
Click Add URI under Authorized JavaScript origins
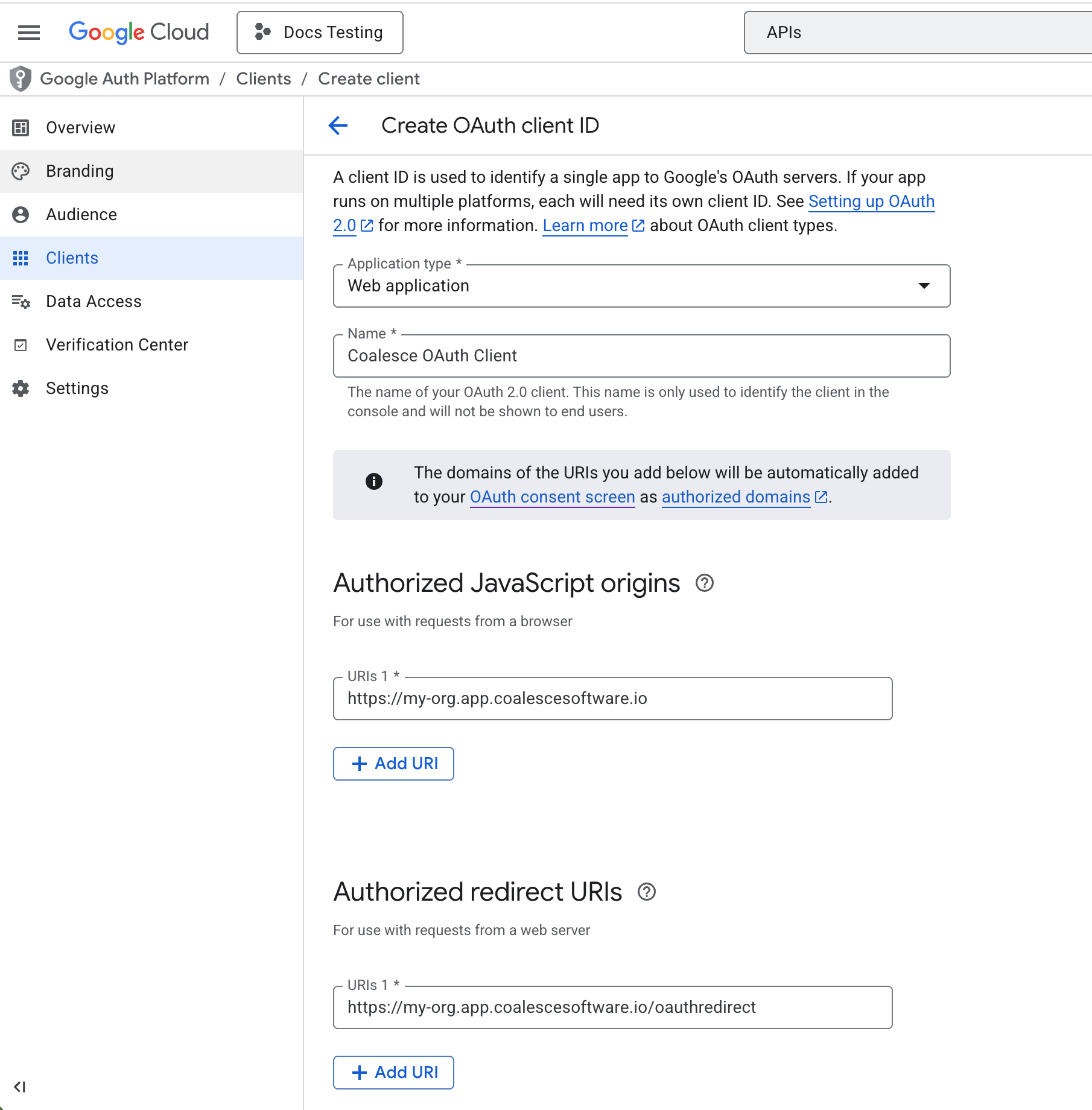pos(393,763)
